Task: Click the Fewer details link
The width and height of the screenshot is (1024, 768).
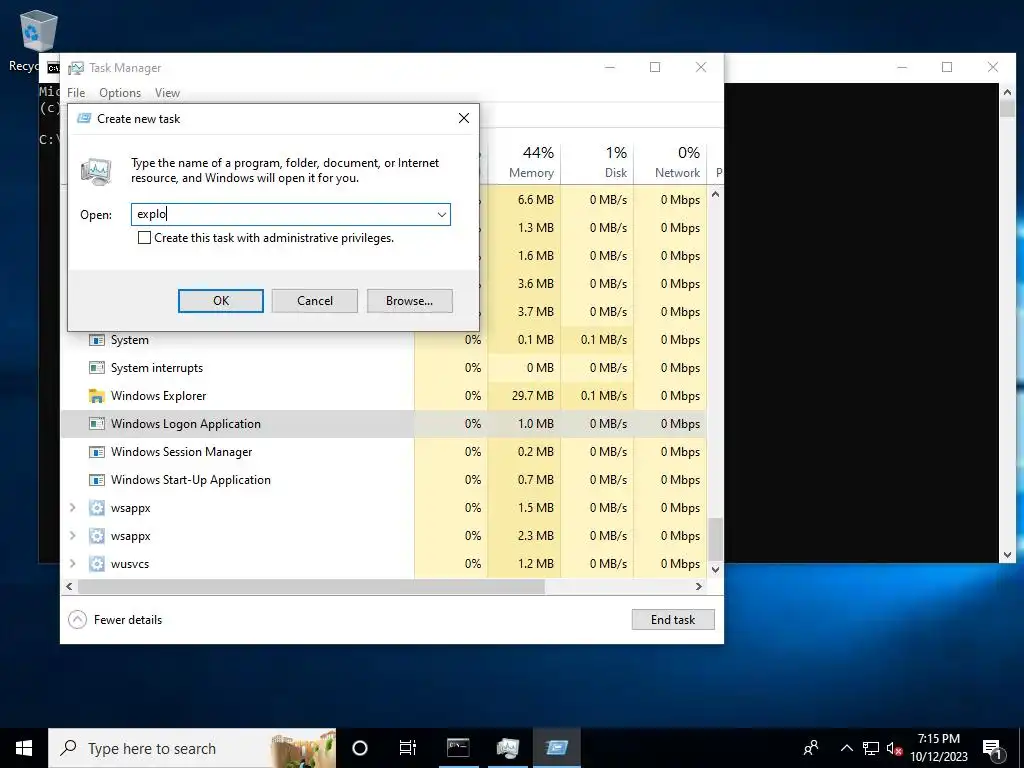Action: [x=128, y=620]
